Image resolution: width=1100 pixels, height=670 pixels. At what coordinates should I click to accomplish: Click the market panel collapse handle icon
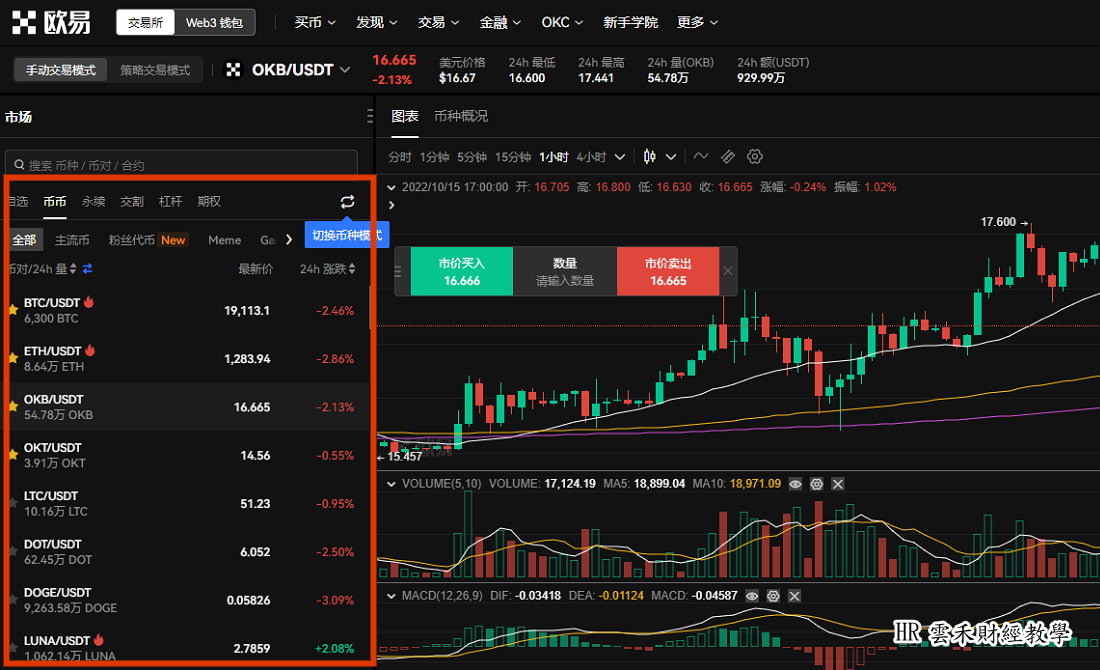(370, 116)
